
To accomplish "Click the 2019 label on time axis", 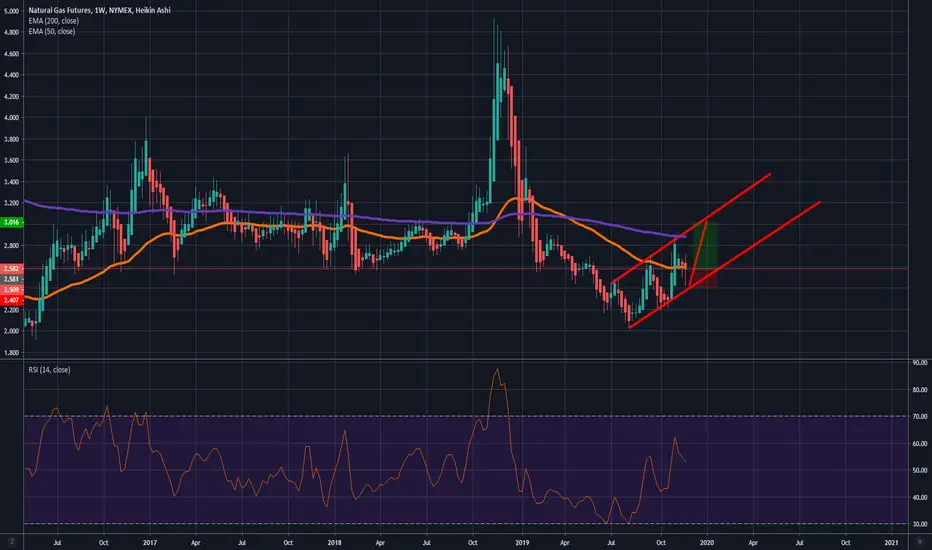I will pyautogui.click(x=522, y=542).
